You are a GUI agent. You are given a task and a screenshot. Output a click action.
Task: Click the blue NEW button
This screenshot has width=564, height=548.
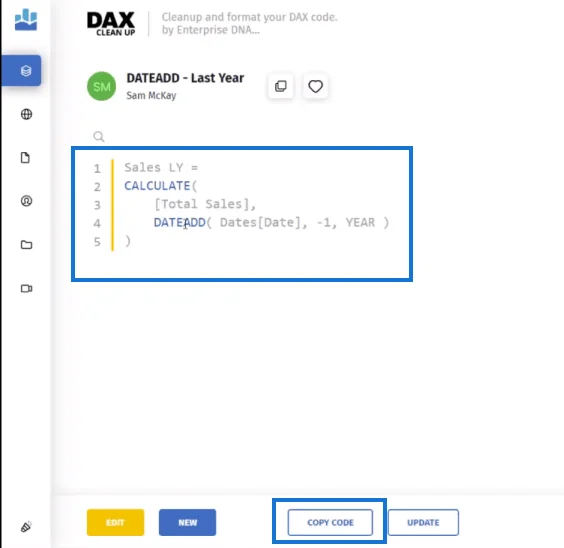[187, 522]
